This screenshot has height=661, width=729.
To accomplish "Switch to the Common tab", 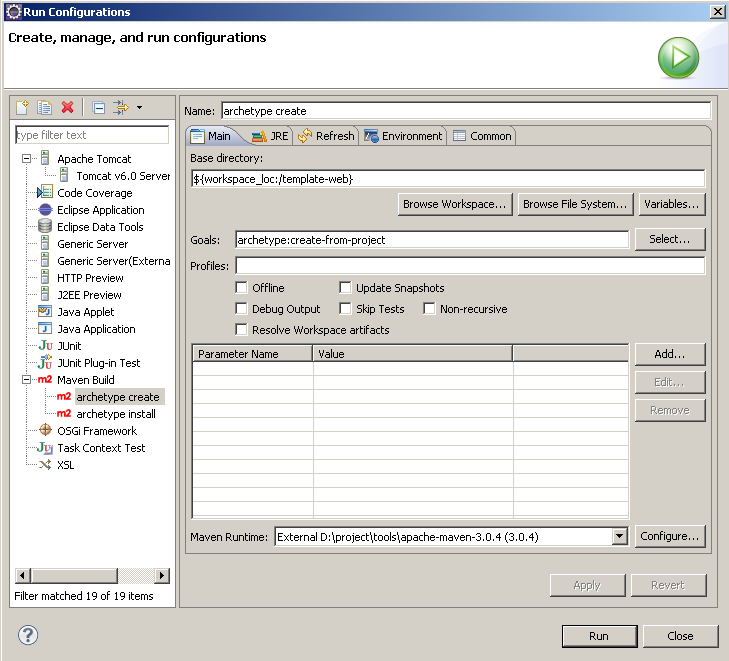I will coord(483,136).
